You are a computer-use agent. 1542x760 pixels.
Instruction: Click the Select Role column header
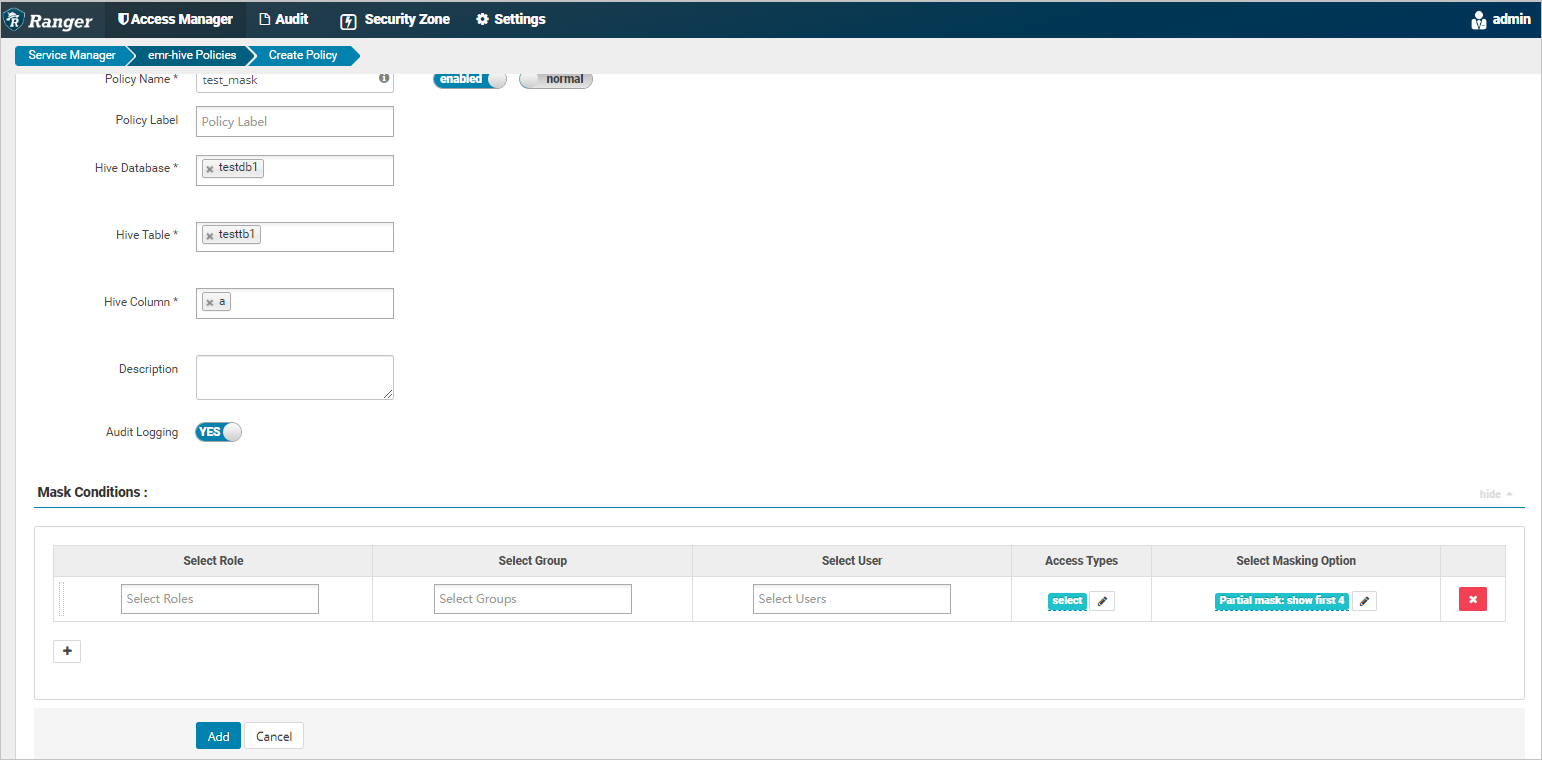pyautogui.click(x=213, y=561)
